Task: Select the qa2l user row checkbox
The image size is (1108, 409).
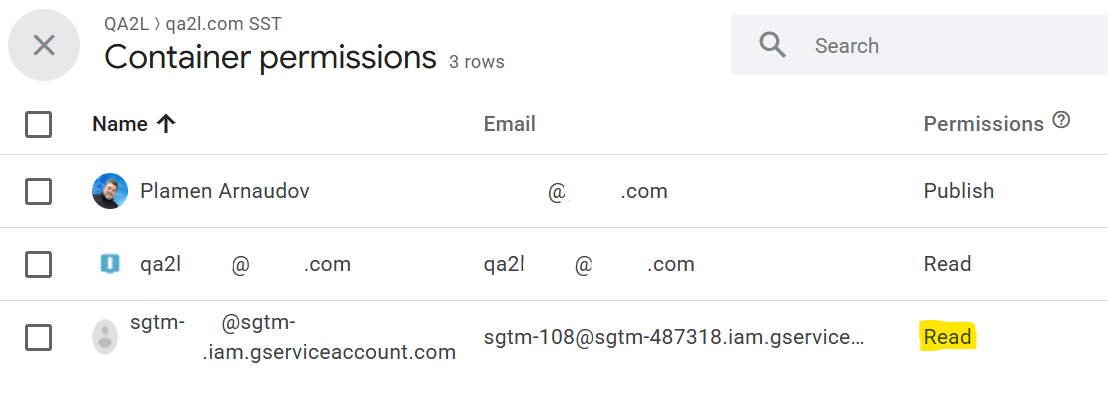Action: tap(38, 264)
